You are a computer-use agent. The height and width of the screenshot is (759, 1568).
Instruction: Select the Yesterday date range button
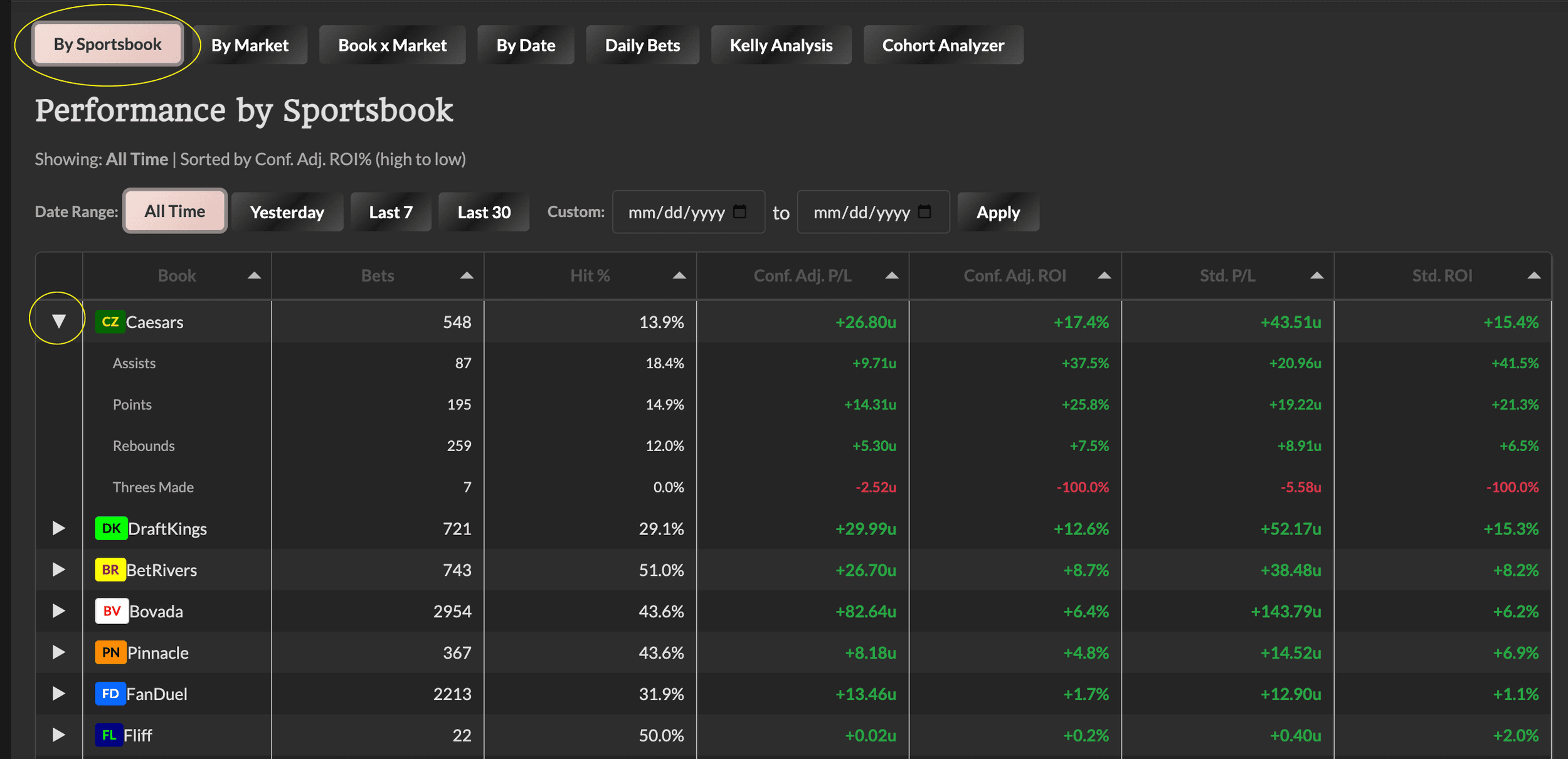[287, 212]
